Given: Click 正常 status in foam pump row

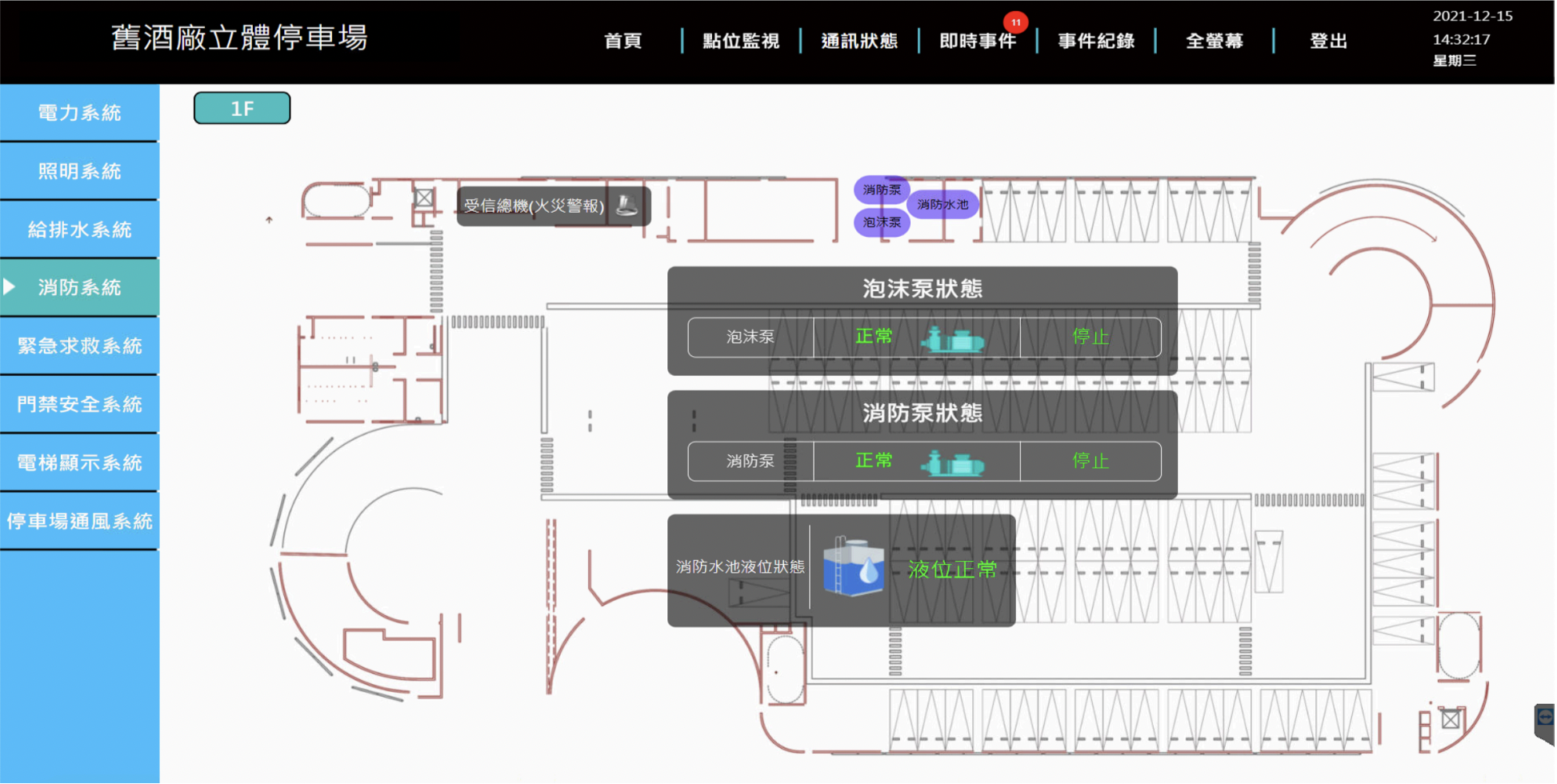Looking at the screenshot, I should (x=874, y=336).
